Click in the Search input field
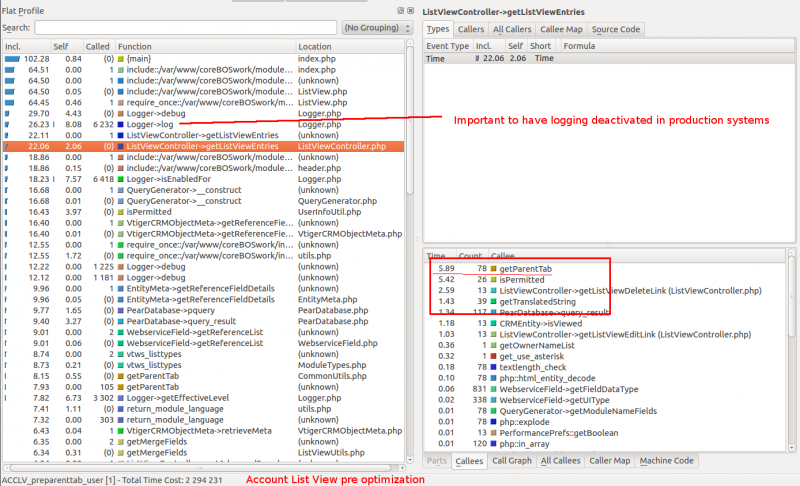Image resolution: width=800 pixels, height=486 pixels. [185, 28]
